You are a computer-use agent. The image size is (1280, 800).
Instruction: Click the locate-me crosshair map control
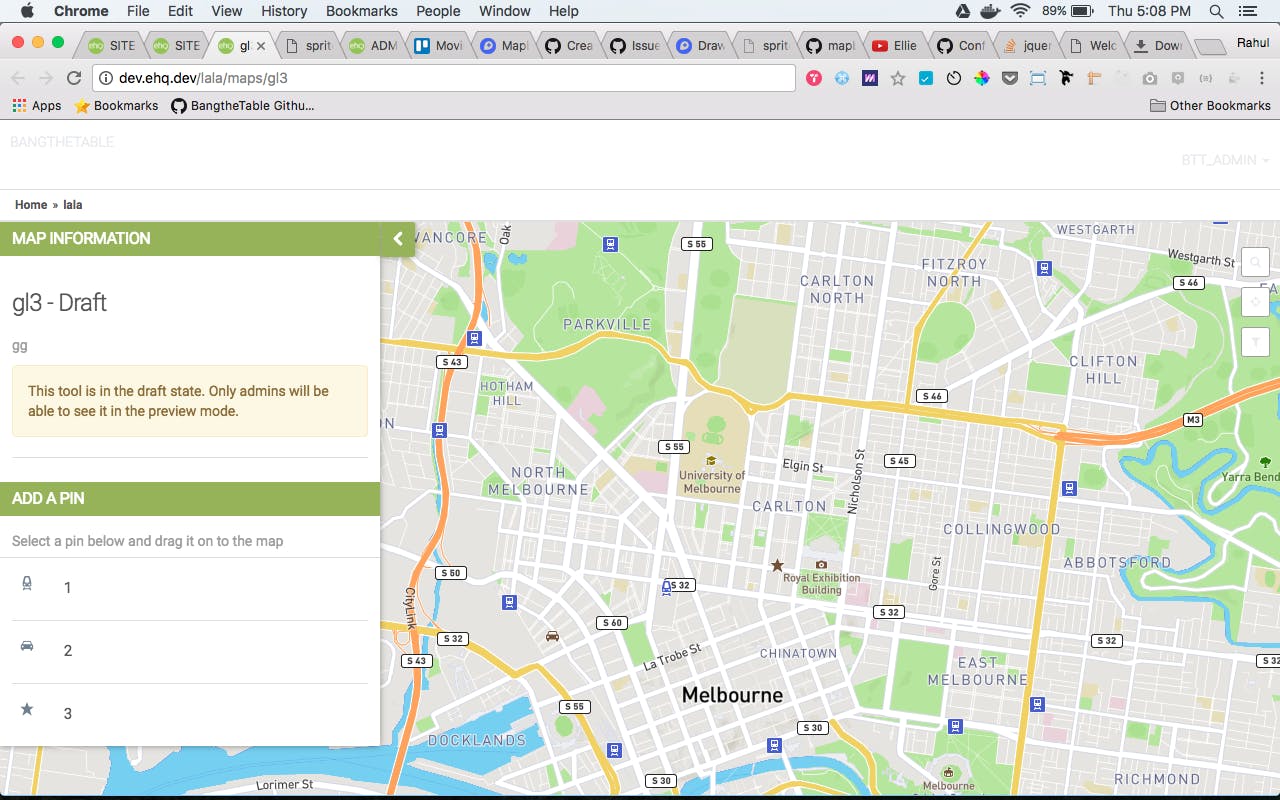[1254, 302]
